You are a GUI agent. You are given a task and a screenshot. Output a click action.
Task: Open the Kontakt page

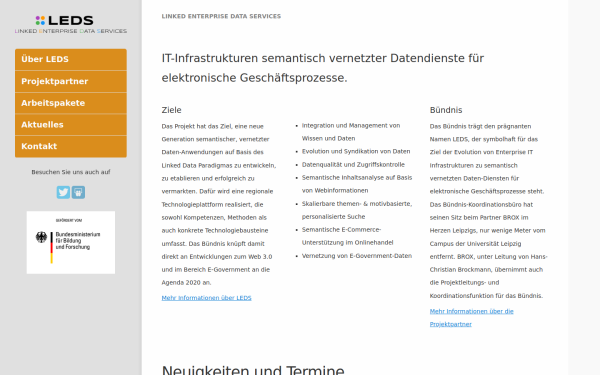pyautogui.click(x=71, y=147)
